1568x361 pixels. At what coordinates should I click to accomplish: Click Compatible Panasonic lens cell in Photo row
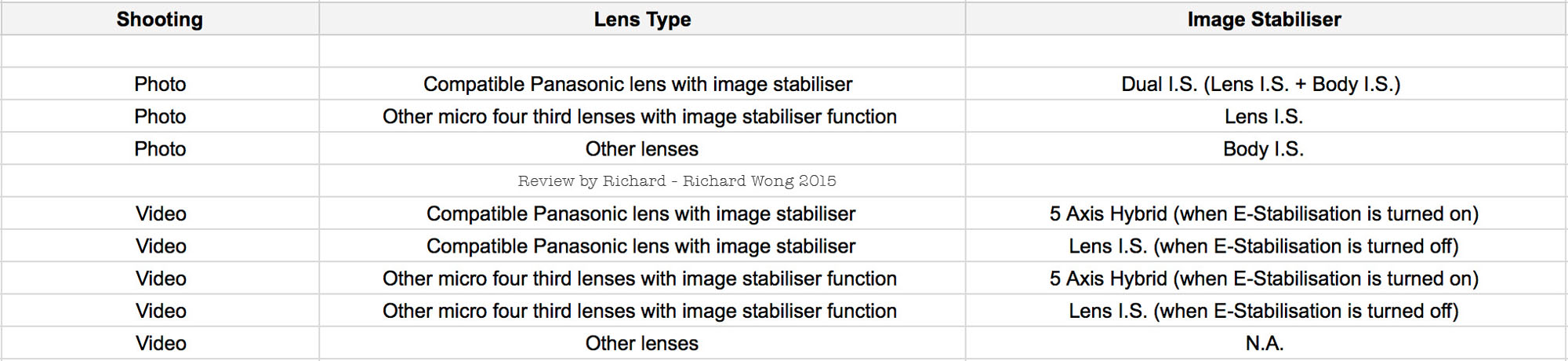point(637,84)
